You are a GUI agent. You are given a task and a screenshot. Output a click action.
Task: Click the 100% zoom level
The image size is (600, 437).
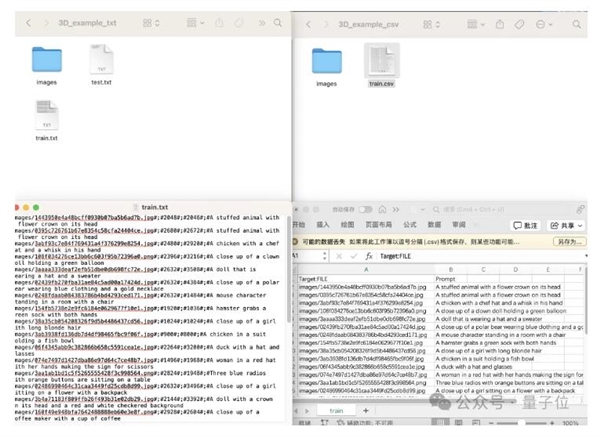tap(570, 423)
